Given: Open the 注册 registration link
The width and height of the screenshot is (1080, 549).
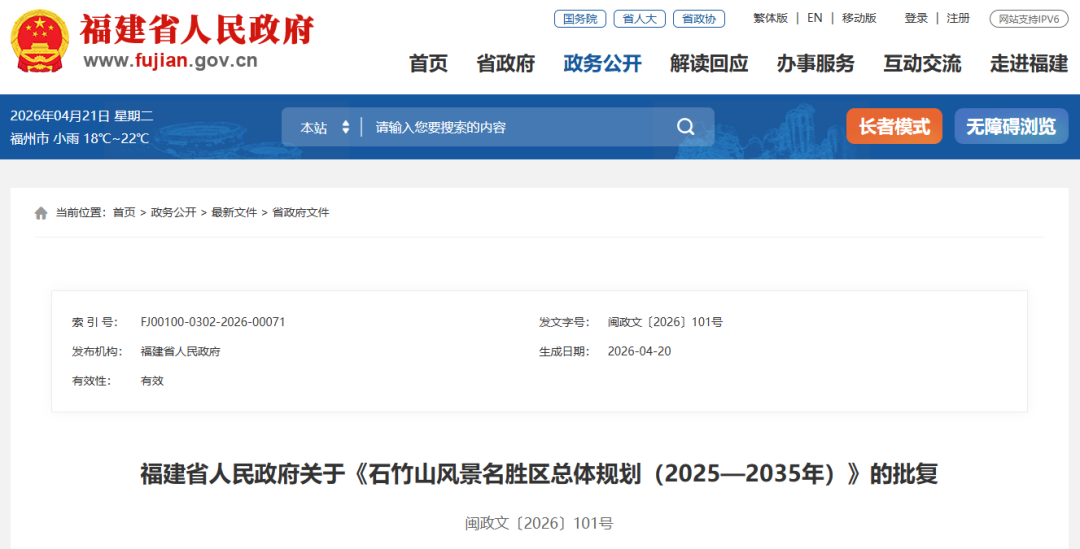Looking at the screenshot, I should (x=958, y=18).
